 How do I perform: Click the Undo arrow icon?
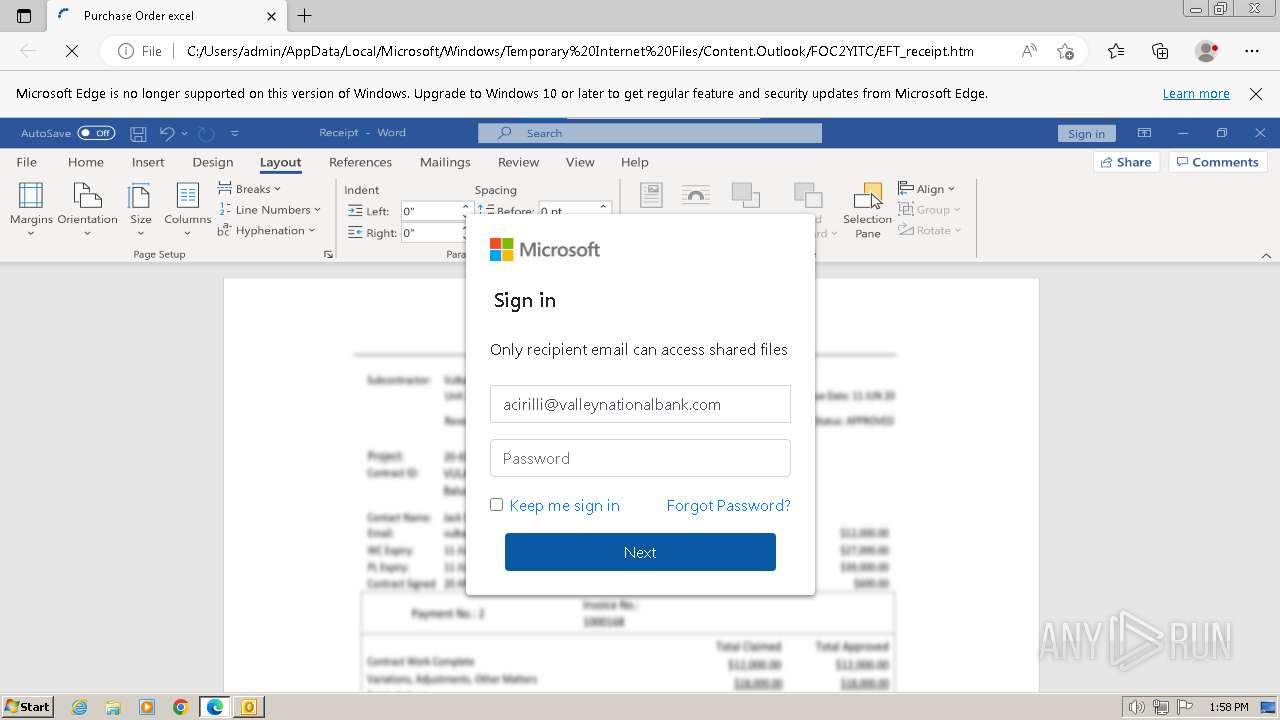coord(167,133)
